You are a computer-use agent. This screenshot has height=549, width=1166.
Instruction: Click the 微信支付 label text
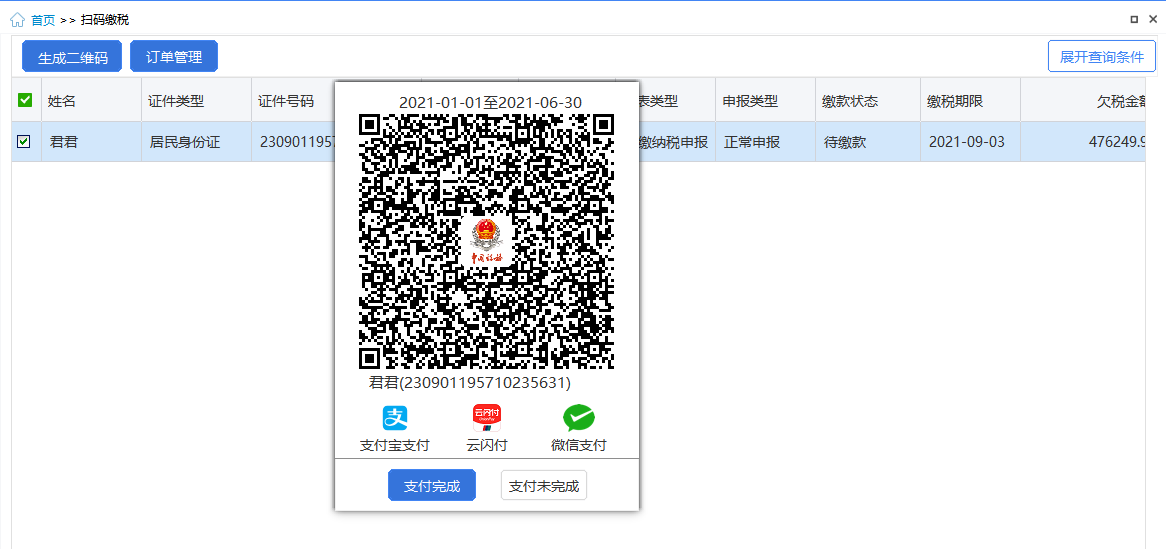[579, 445]
